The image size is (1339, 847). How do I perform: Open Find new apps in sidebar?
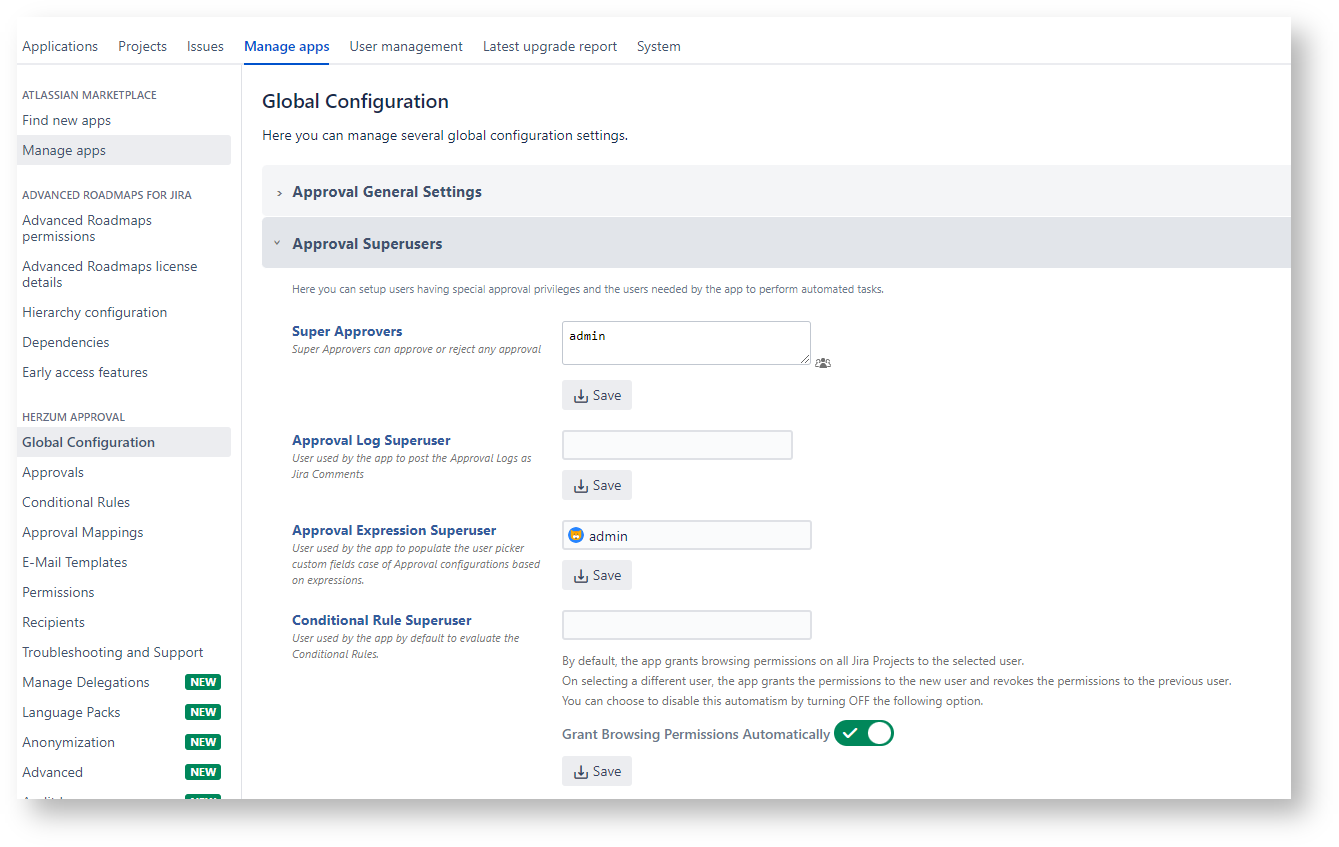click(67, 120)
